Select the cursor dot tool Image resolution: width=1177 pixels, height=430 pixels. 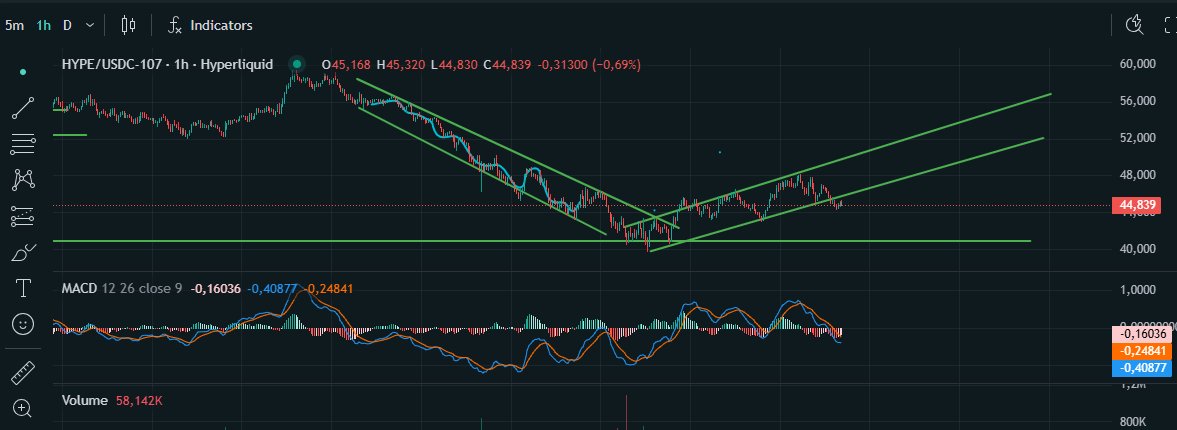tap(23, 72)
